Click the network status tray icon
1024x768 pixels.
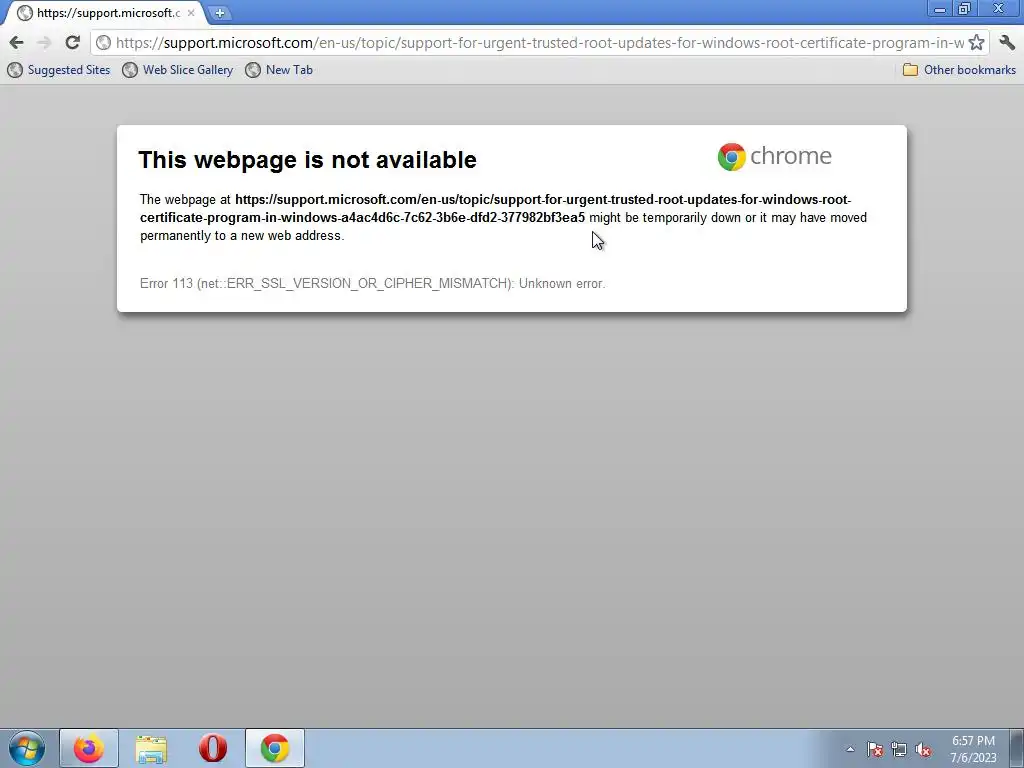(x=899, y=749)
